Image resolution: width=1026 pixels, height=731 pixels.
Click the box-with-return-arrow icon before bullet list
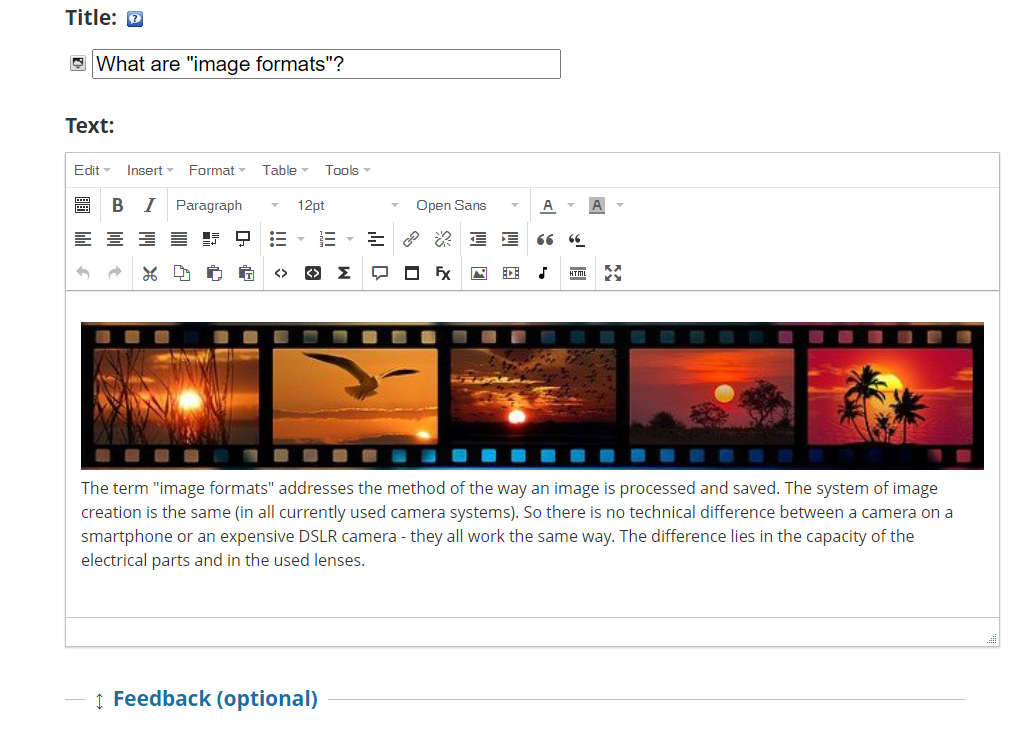point(243,240)
